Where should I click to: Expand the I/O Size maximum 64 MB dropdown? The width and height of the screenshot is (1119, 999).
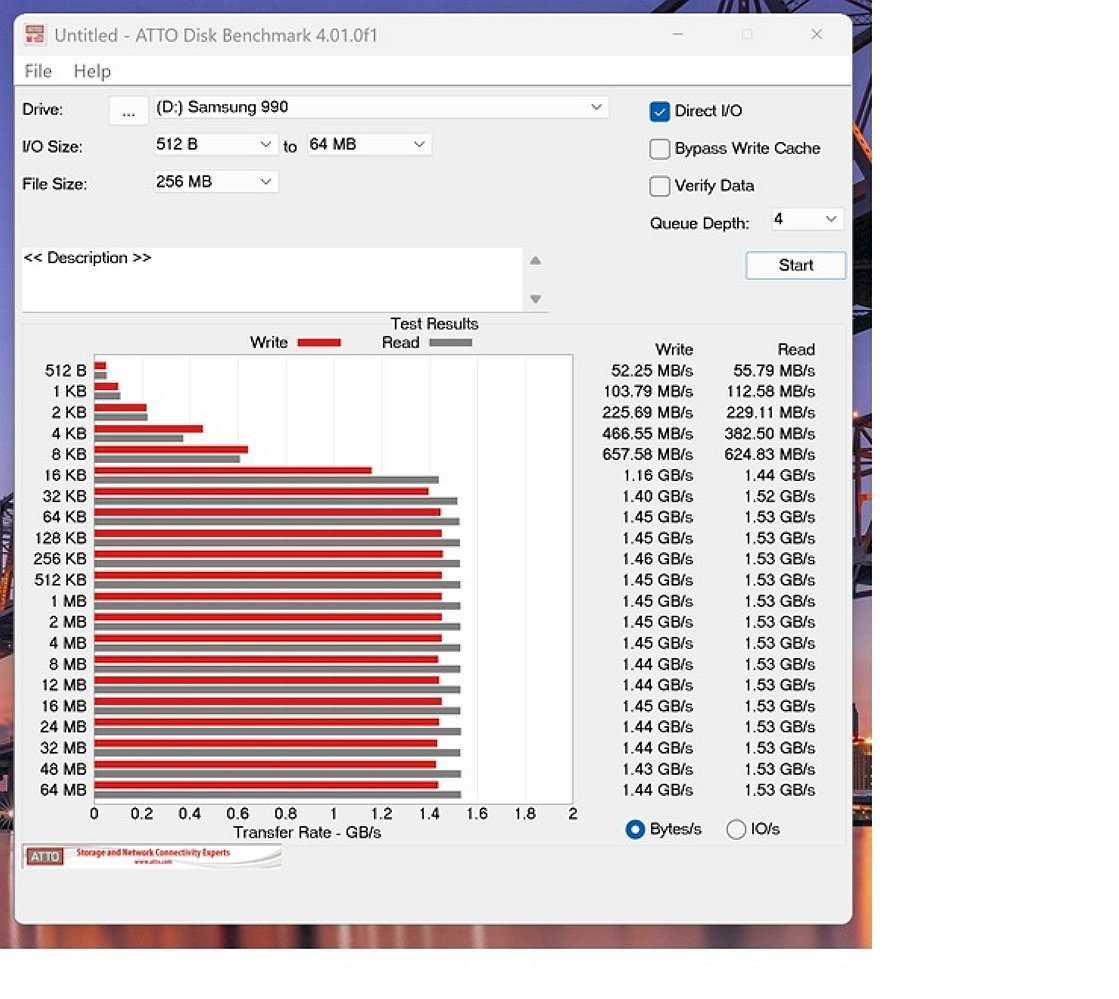(x=368, y=144)
